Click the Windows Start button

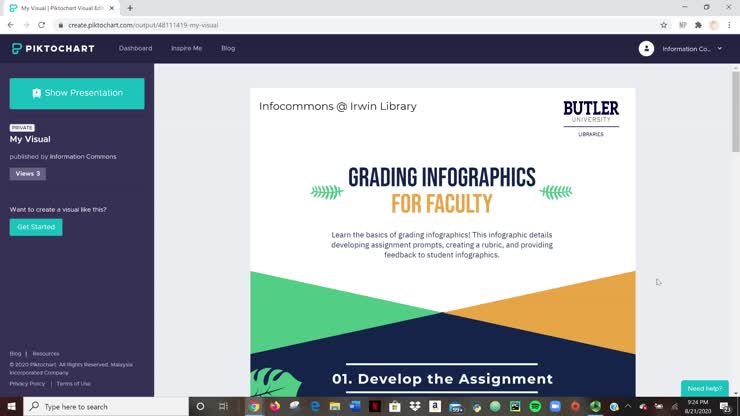pos(11,407)
